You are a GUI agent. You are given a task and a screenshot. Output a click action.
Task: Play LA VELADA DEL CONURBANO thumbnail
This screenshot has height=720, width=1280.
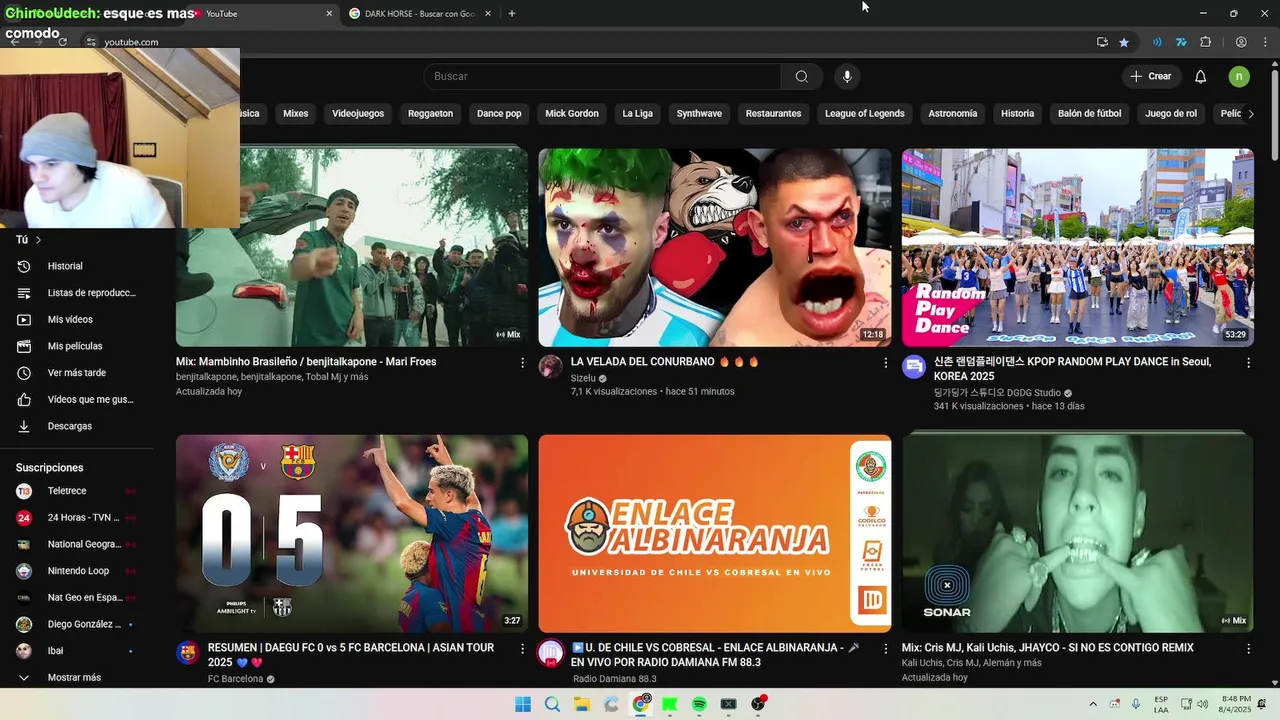click(x=715, y=247)
